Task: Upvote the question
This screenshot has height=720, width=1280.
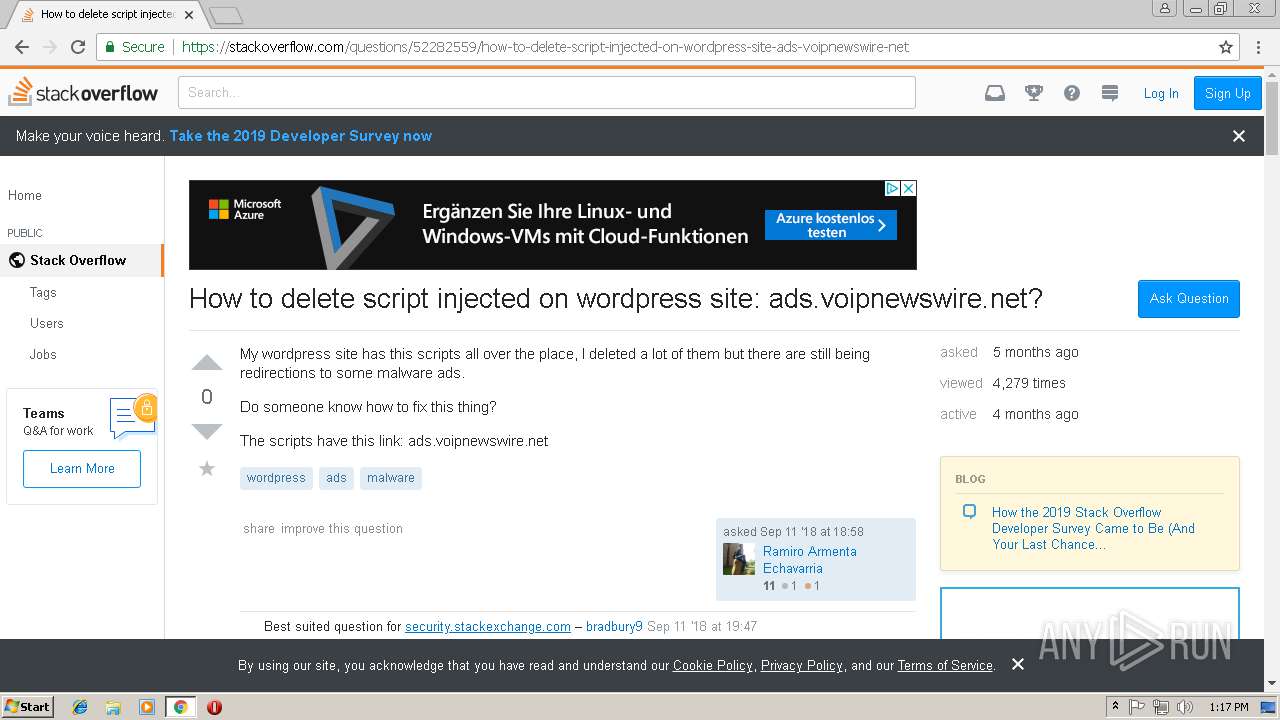Action: click(x=207, y=363)
